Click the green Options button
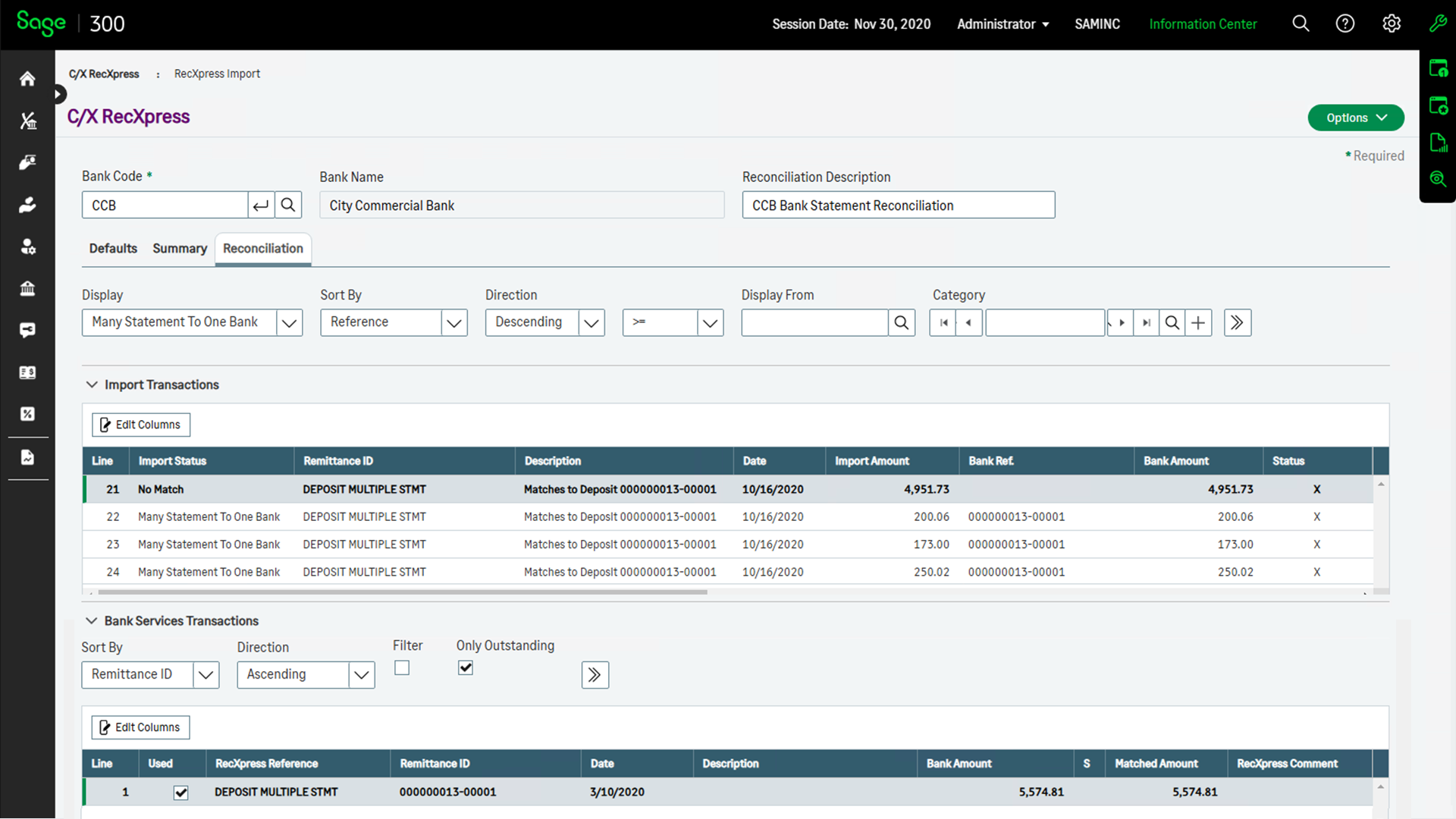The height and width of the screenshot is (819, 1456). point(1355,118)
